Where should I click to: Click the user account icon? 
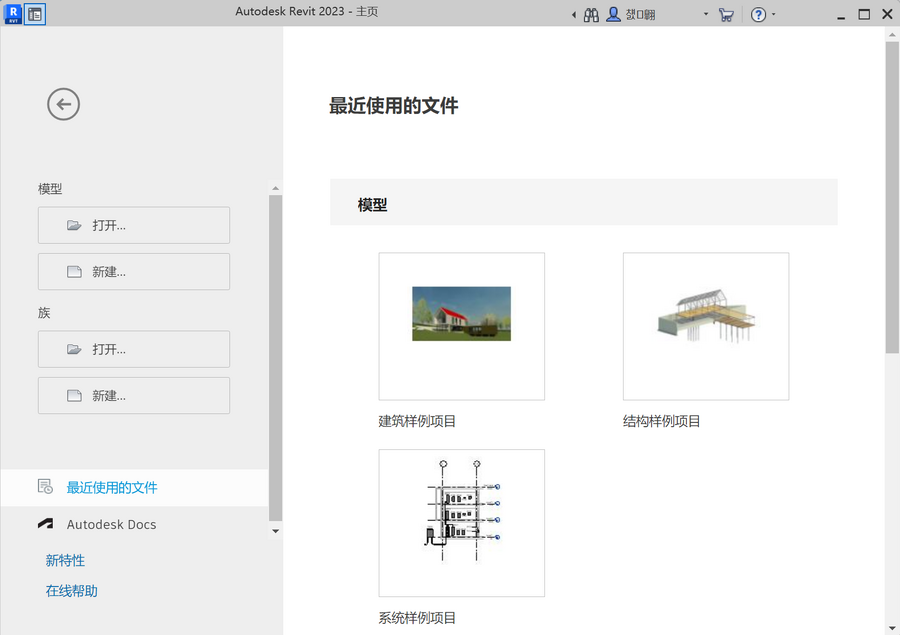click(614, 14)
